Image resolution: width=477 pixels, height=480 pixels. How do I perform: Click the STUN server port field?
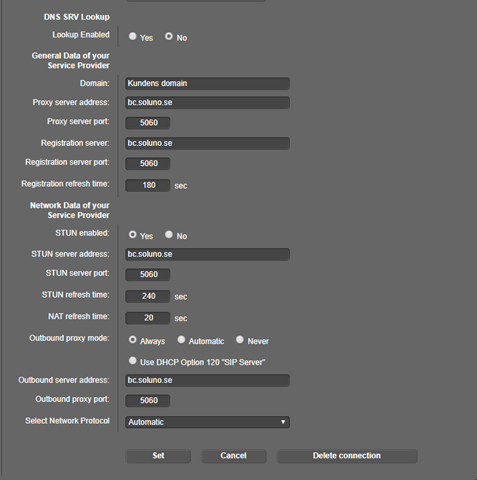click(x=148, y=274)
